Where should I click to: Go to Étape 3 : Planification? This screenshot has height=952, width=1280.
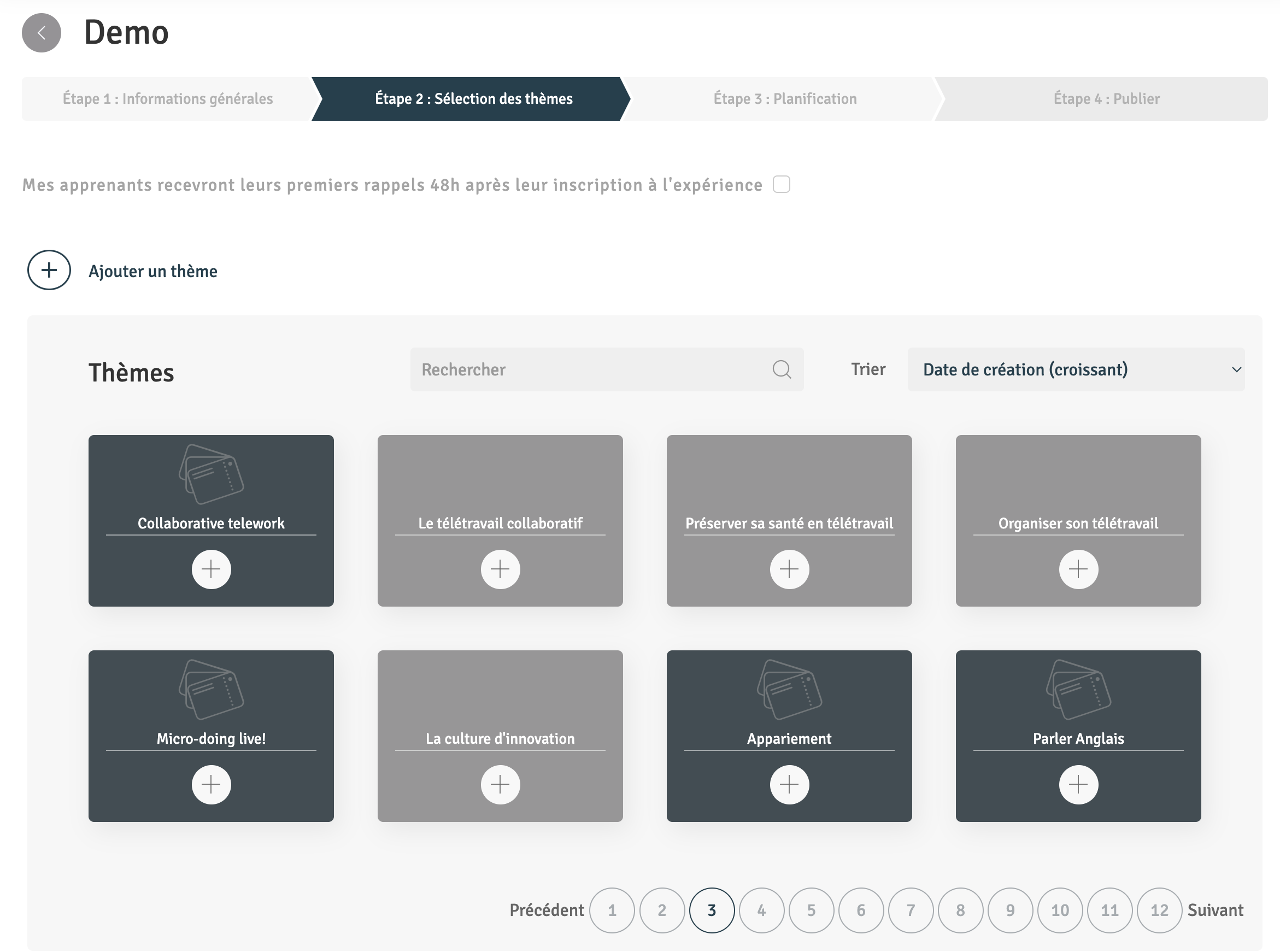pyautogui.click(x=785, y=98)
